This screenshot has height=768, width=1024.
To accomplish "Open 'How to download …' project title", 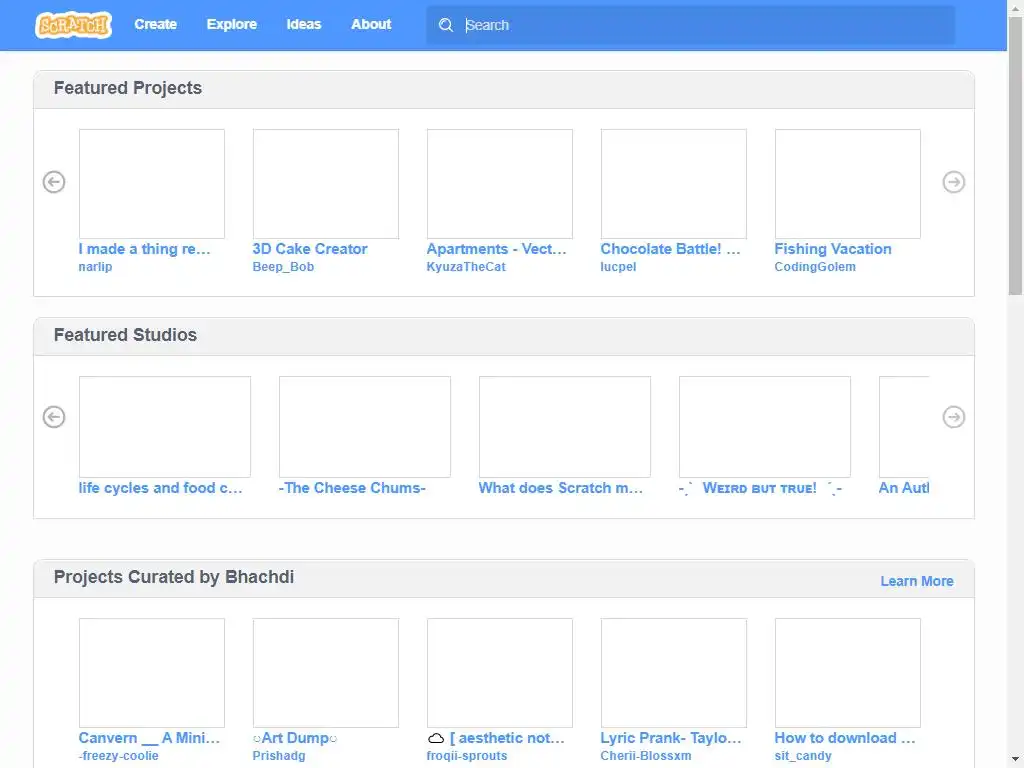I will (844, 738).
